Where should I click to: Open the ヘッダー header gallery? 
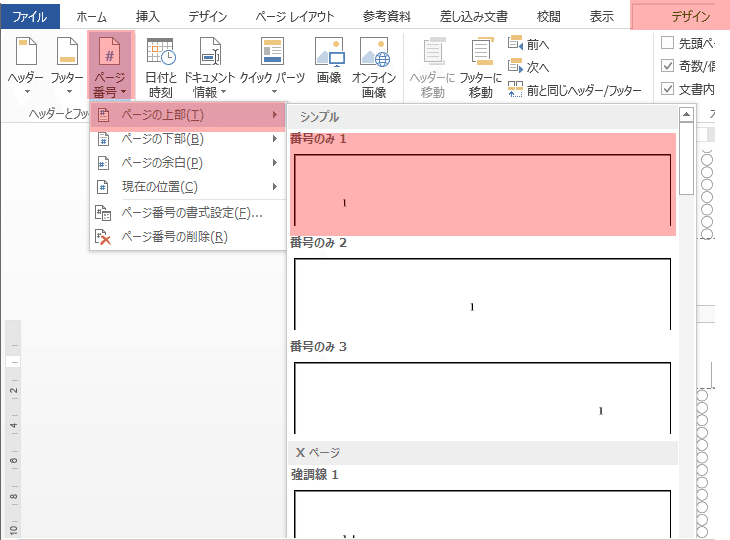tap(26, 65)
